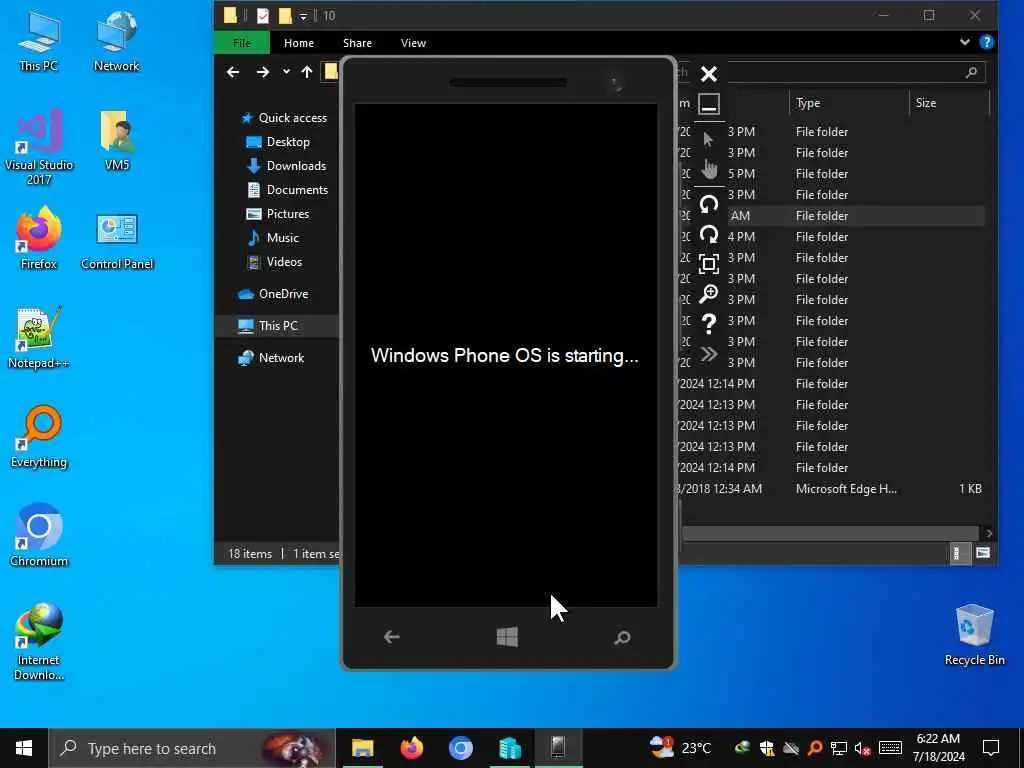Expand additional tools double-chevron in emulator
This screenshot has width=1024, height=768.
tap(709, 354)
